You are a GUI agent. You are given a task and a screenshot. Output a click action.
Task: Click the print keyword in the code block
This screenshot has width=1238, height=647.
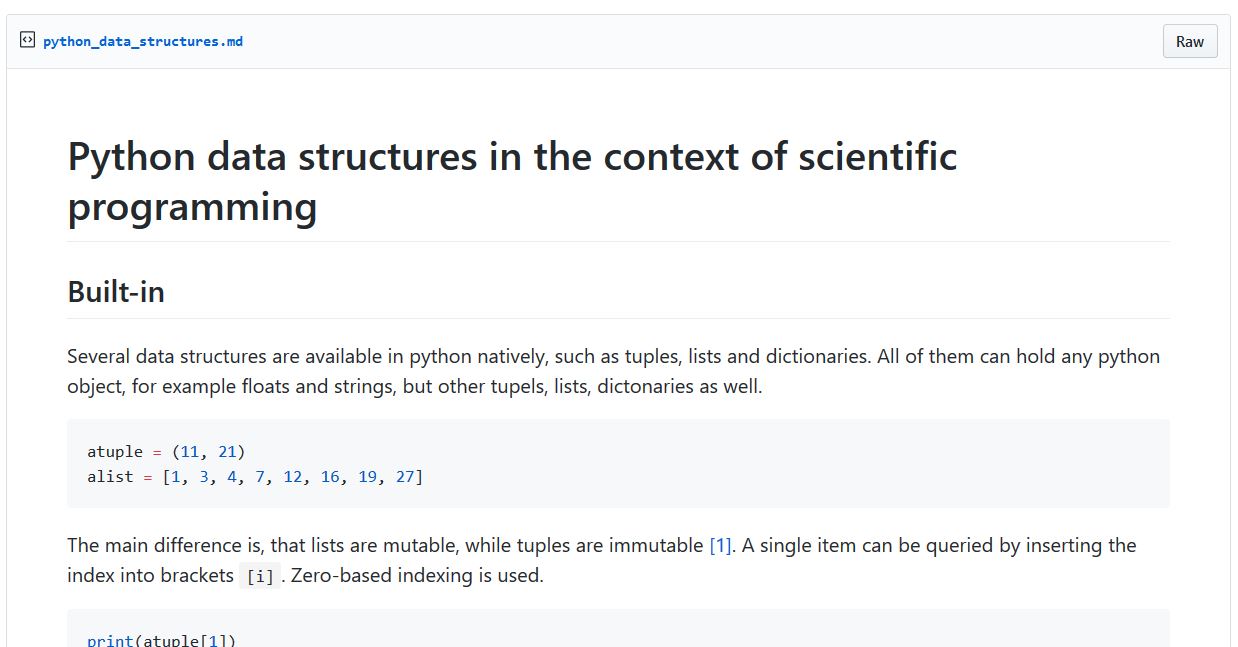110,640
